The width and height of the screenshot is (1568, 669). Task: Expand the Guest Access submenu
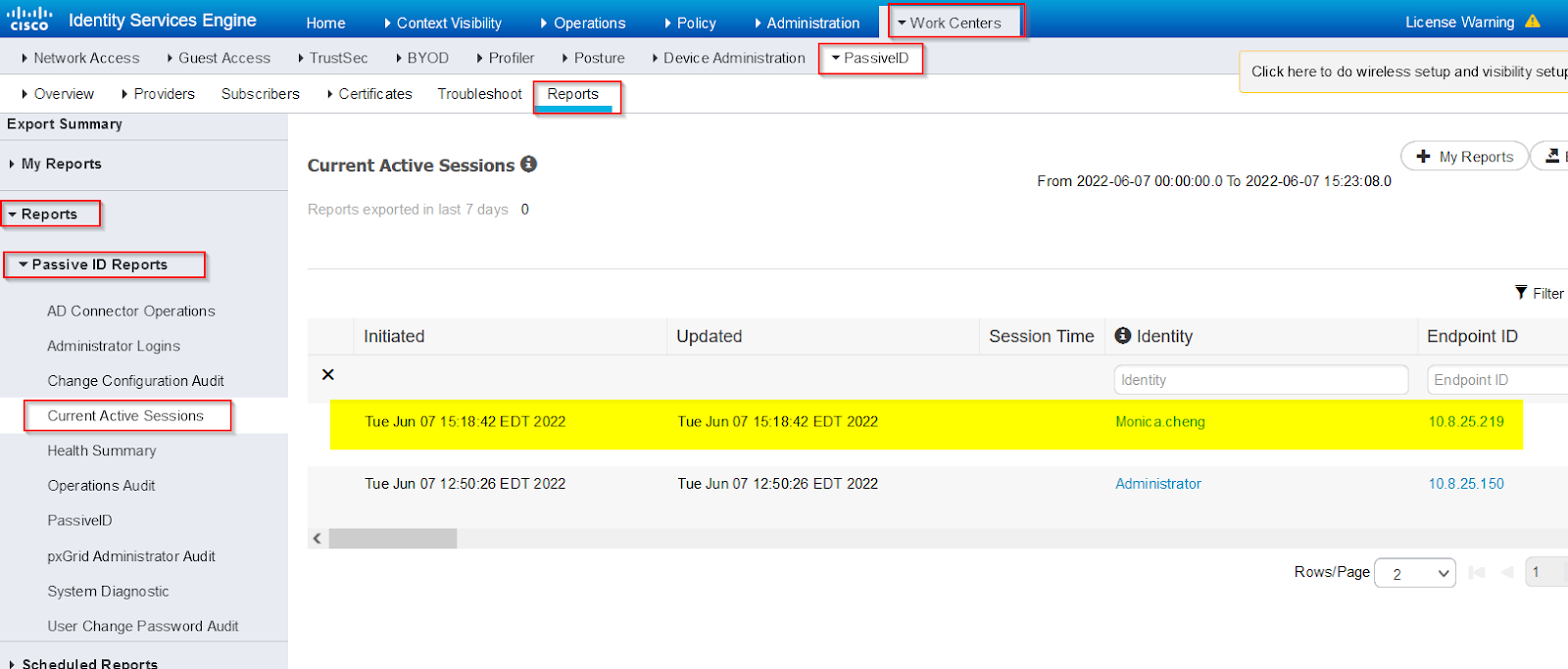219,58
